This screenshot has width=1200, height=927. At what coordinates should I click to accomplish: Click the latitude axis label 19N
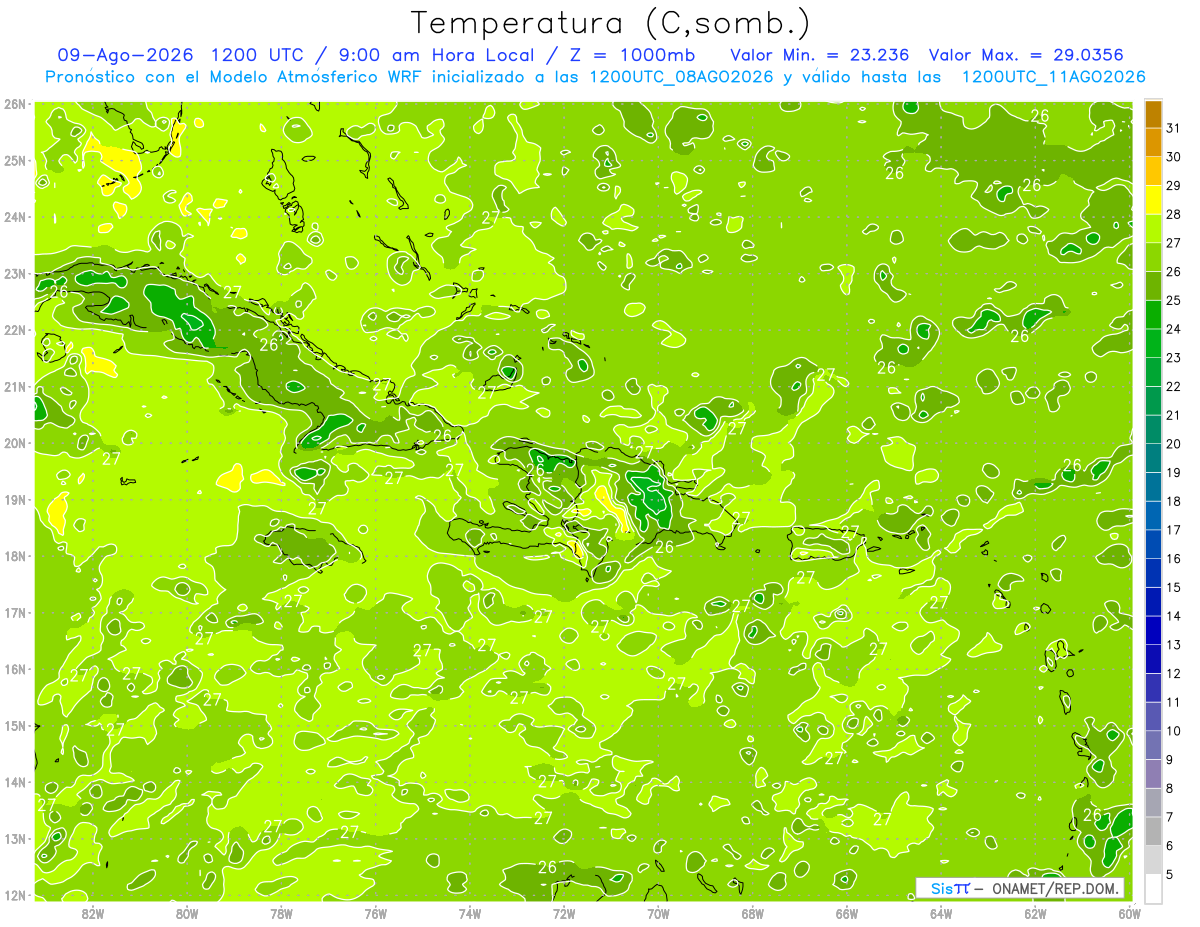(x=15, y=500)
